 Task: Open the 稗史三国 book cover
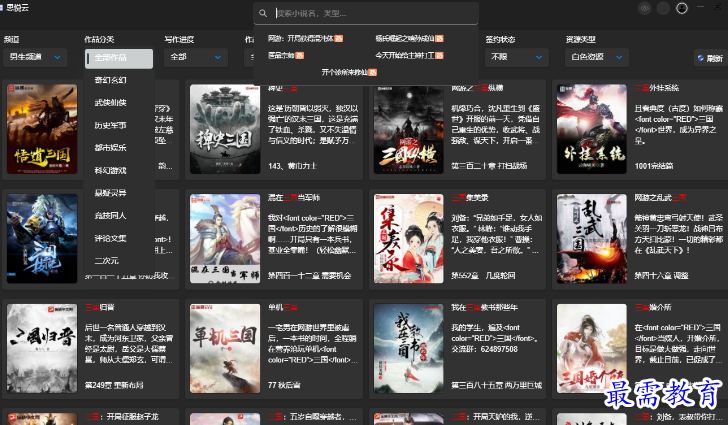[x=225, y=129]
